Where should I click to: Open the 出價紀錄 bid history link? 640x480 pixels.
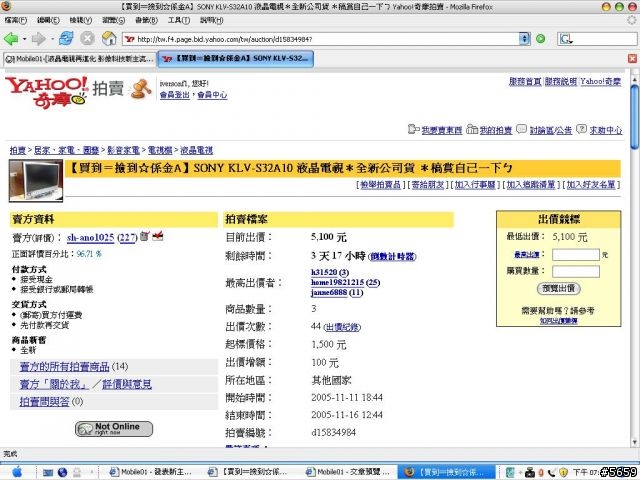[x=342, y=327]
